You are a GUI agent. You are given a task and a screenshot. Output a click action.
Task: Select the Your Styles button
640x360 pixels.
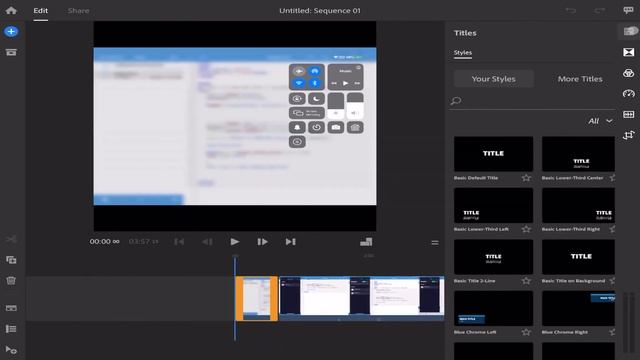coord(493,79)
